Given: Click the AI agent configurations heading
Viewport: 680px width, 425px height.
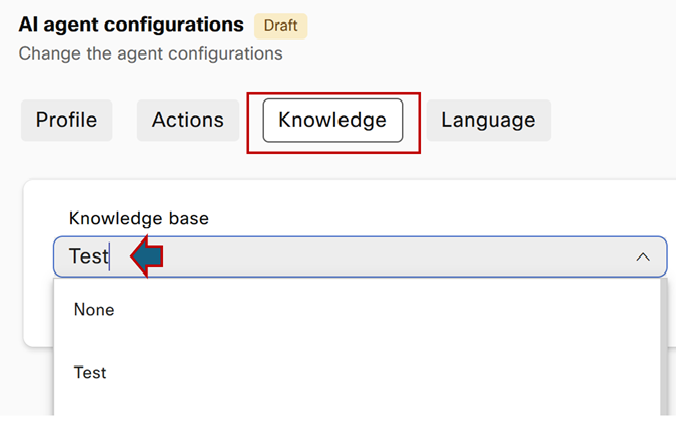Looking at the screenshot, I should click(x=131, y=25).
